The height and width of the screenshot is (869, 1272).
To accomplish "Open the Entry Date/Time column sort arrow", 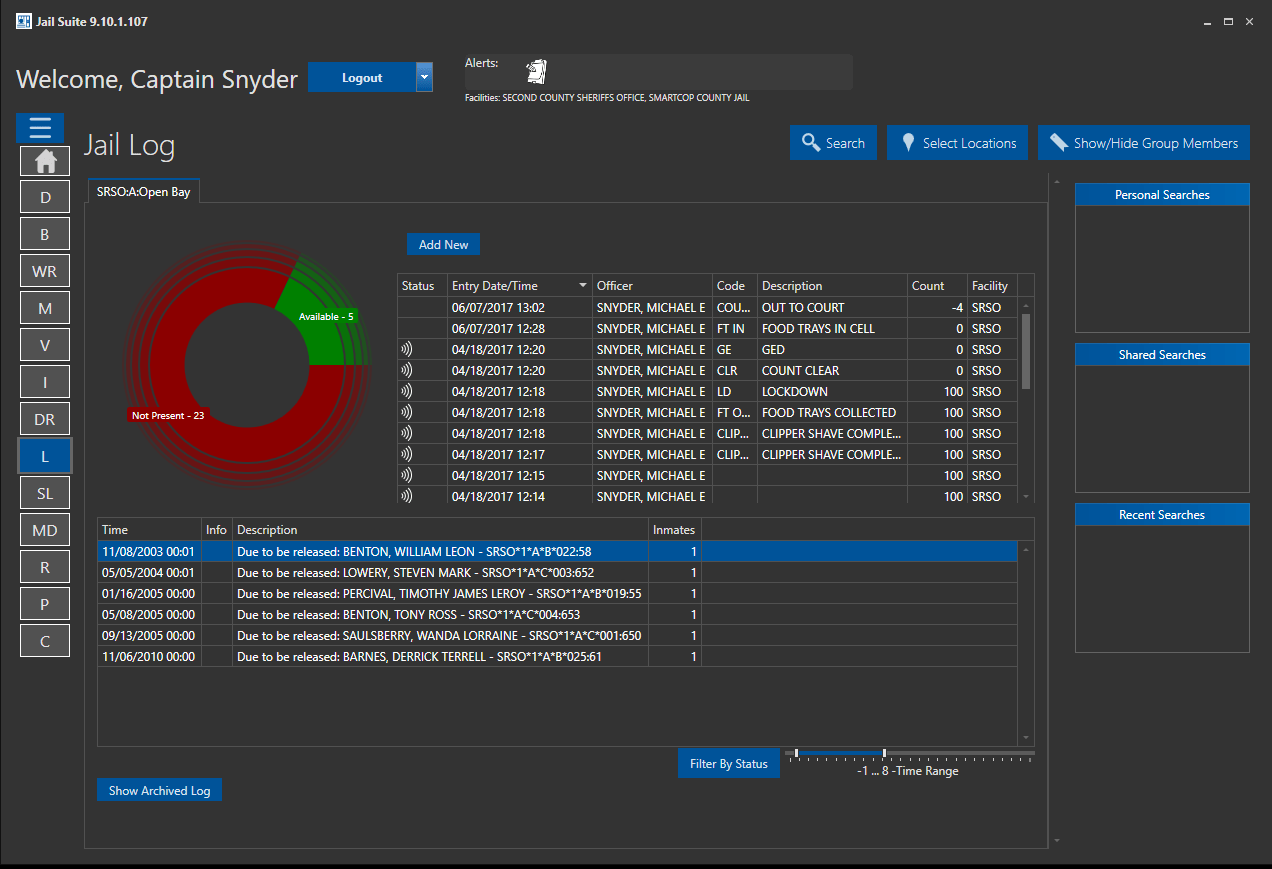I will 583,286.
